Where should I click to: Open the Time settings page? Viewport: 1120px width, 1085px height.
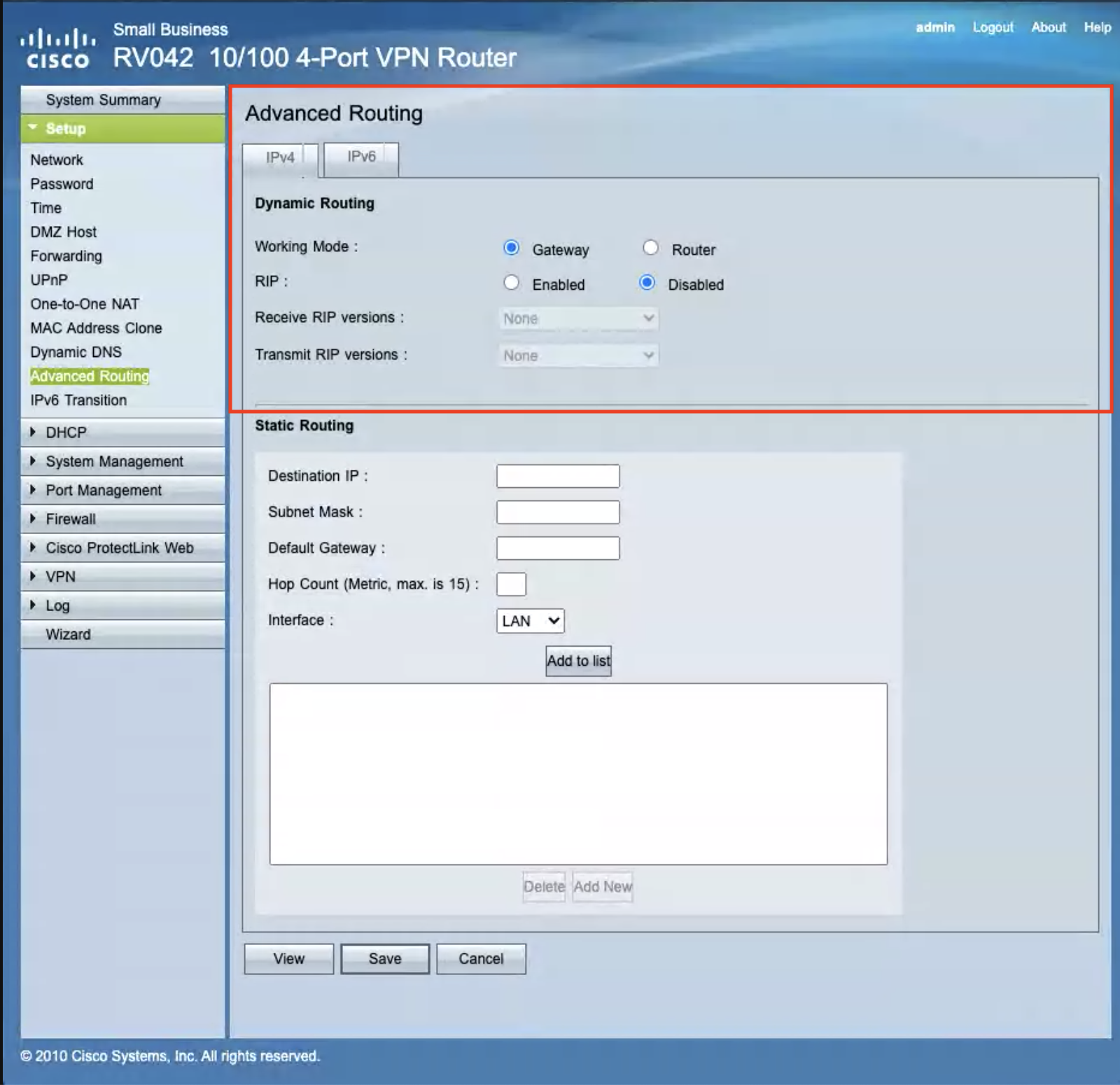(x=46, y=208)
